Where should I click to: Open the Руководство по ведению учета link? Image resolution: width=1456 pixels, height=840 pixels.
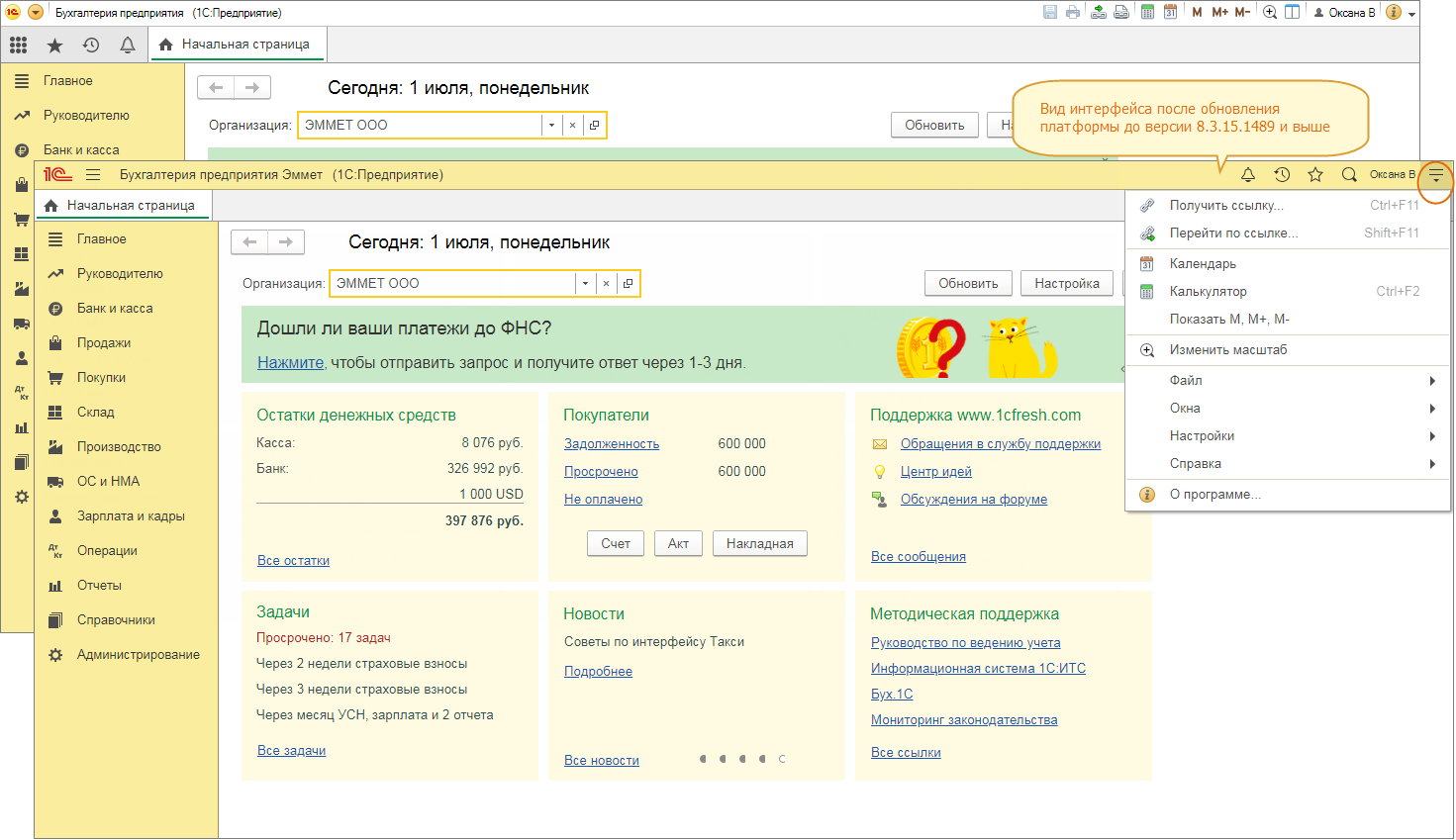point(965,643)
